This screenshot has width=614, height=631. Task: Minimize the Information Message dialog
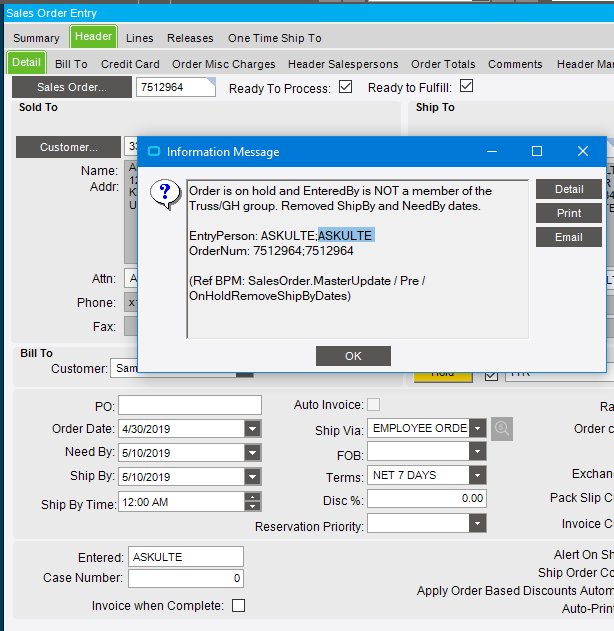click(x=491, y=151)
